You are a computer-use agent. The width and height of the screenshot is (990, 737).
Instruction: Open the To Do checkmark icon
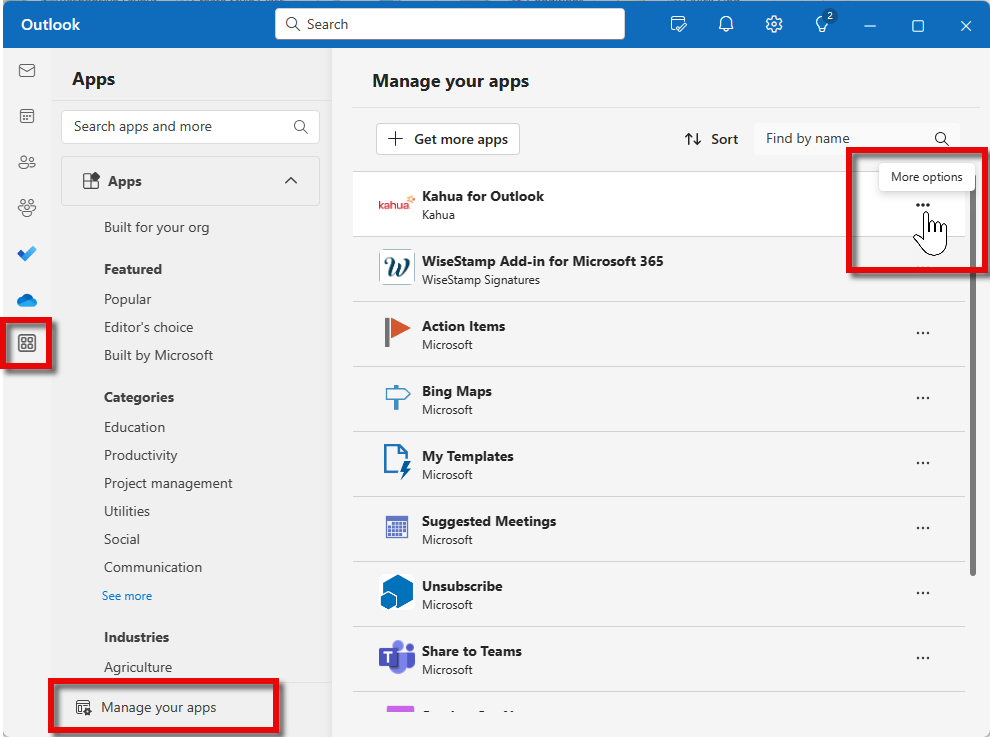coord(27,254)
